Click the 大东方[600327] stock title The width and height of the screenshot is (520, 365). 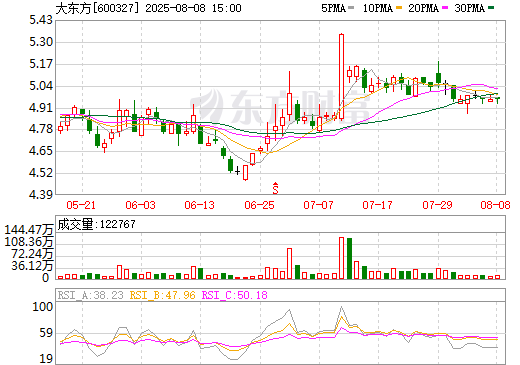click(97, 8)
